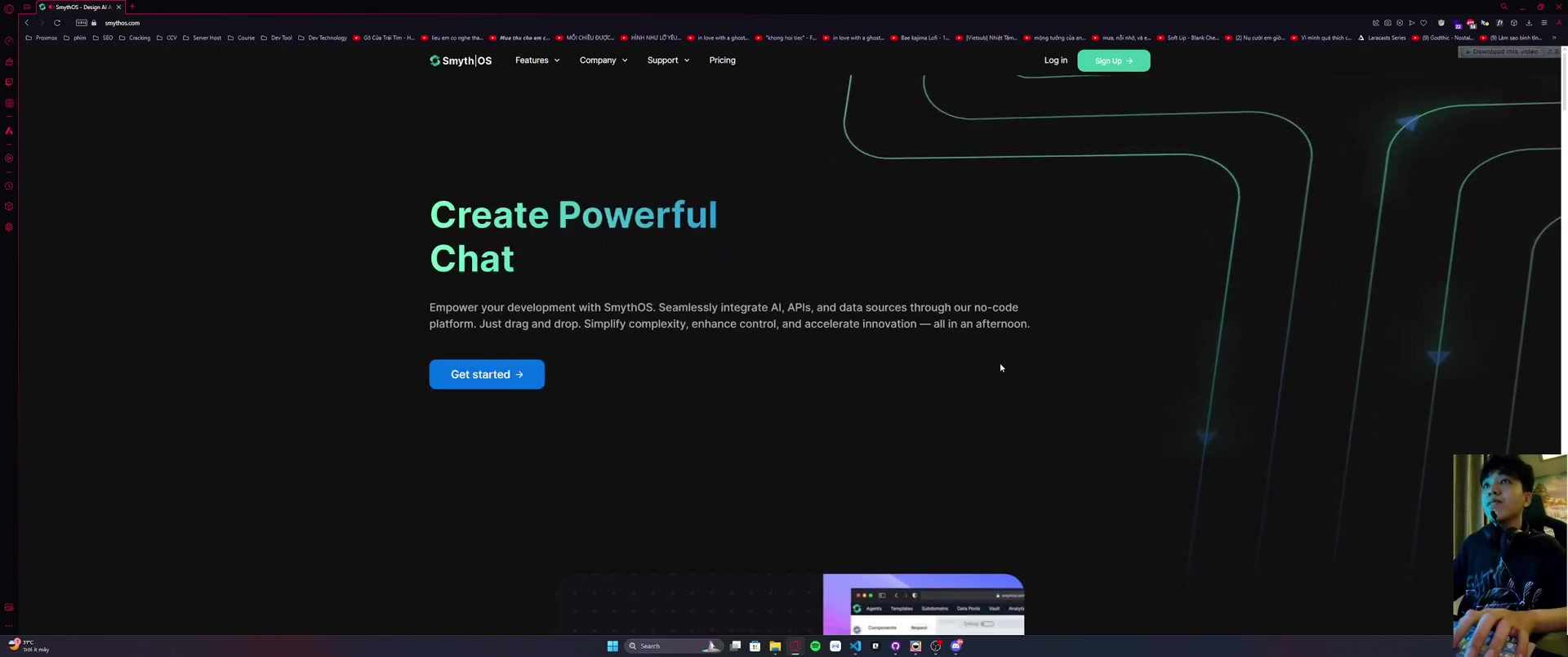Open Twitch in the Opera sidebar
This screenshot has height=657, width=1568.
point(9,83)
